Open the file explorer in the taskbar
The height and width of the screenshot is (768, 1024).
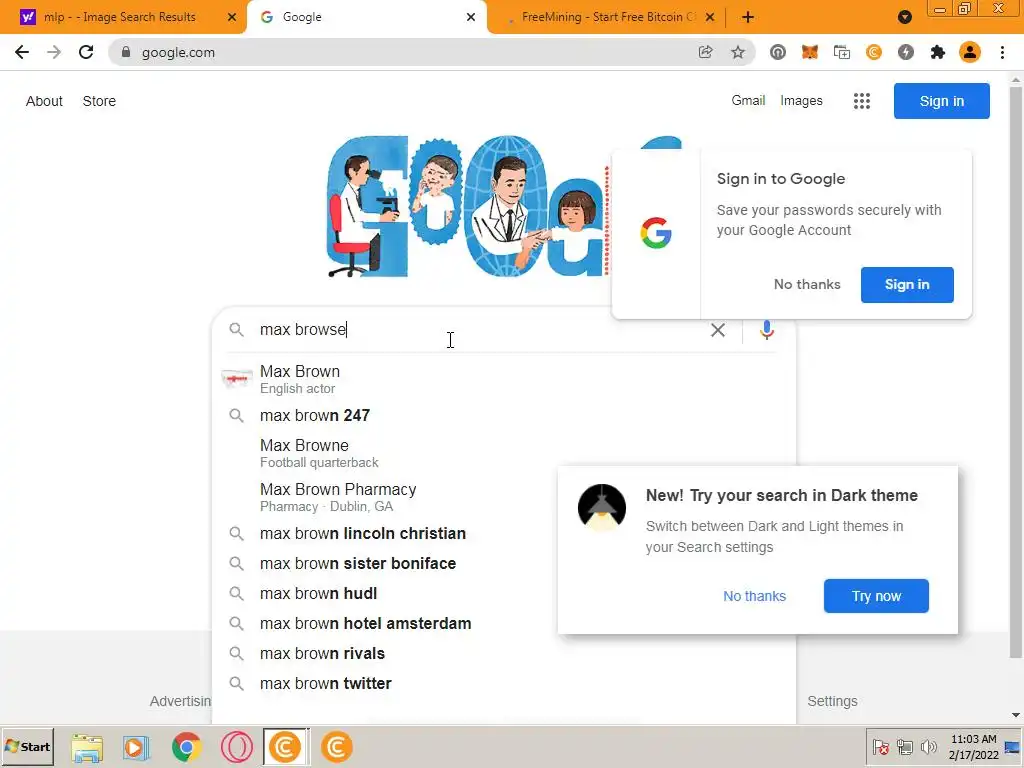click(x=87, y=746)
